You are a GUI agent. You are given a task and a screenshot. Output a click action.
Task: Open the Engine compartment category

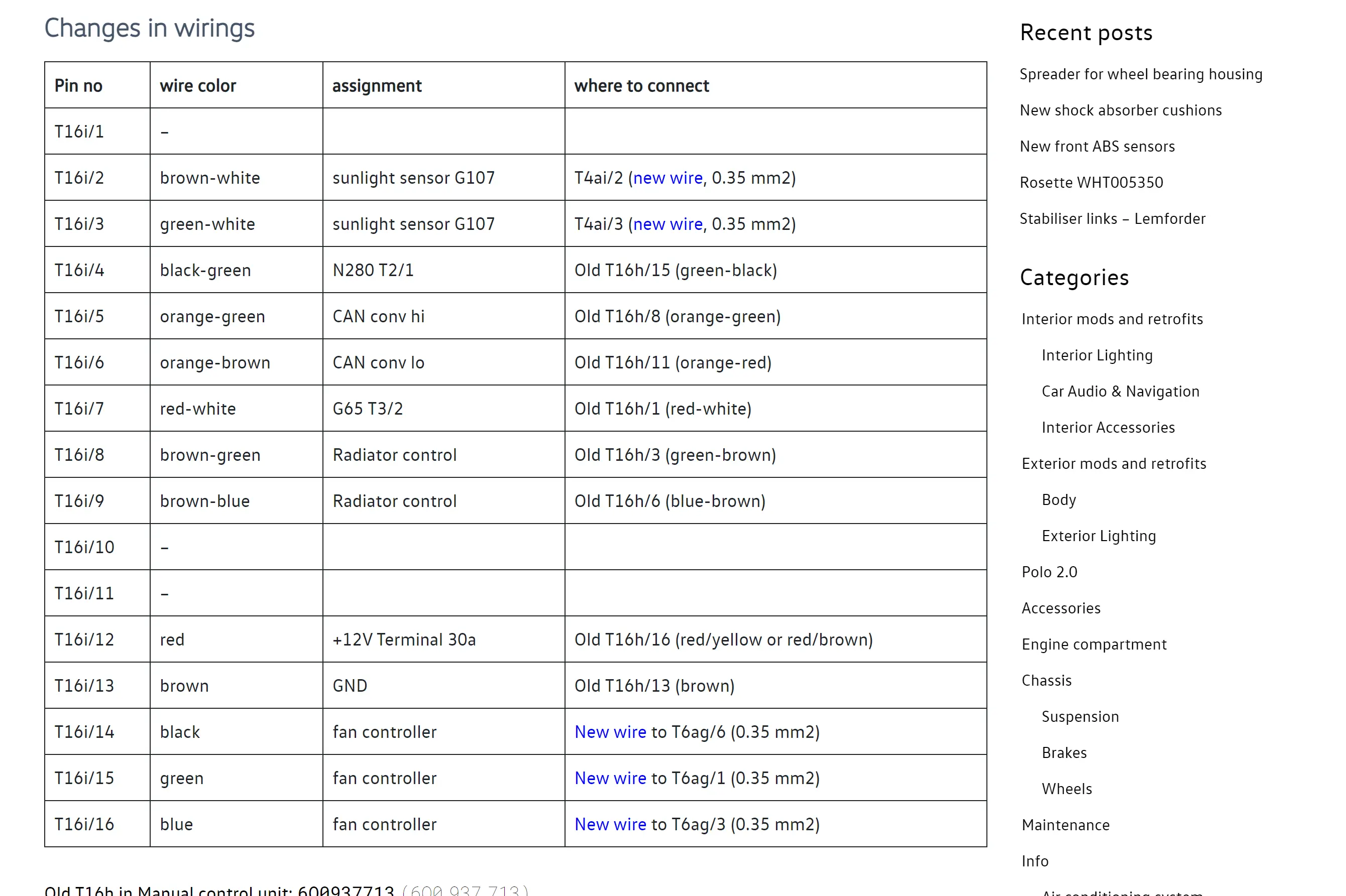[x=1093, y=644]
